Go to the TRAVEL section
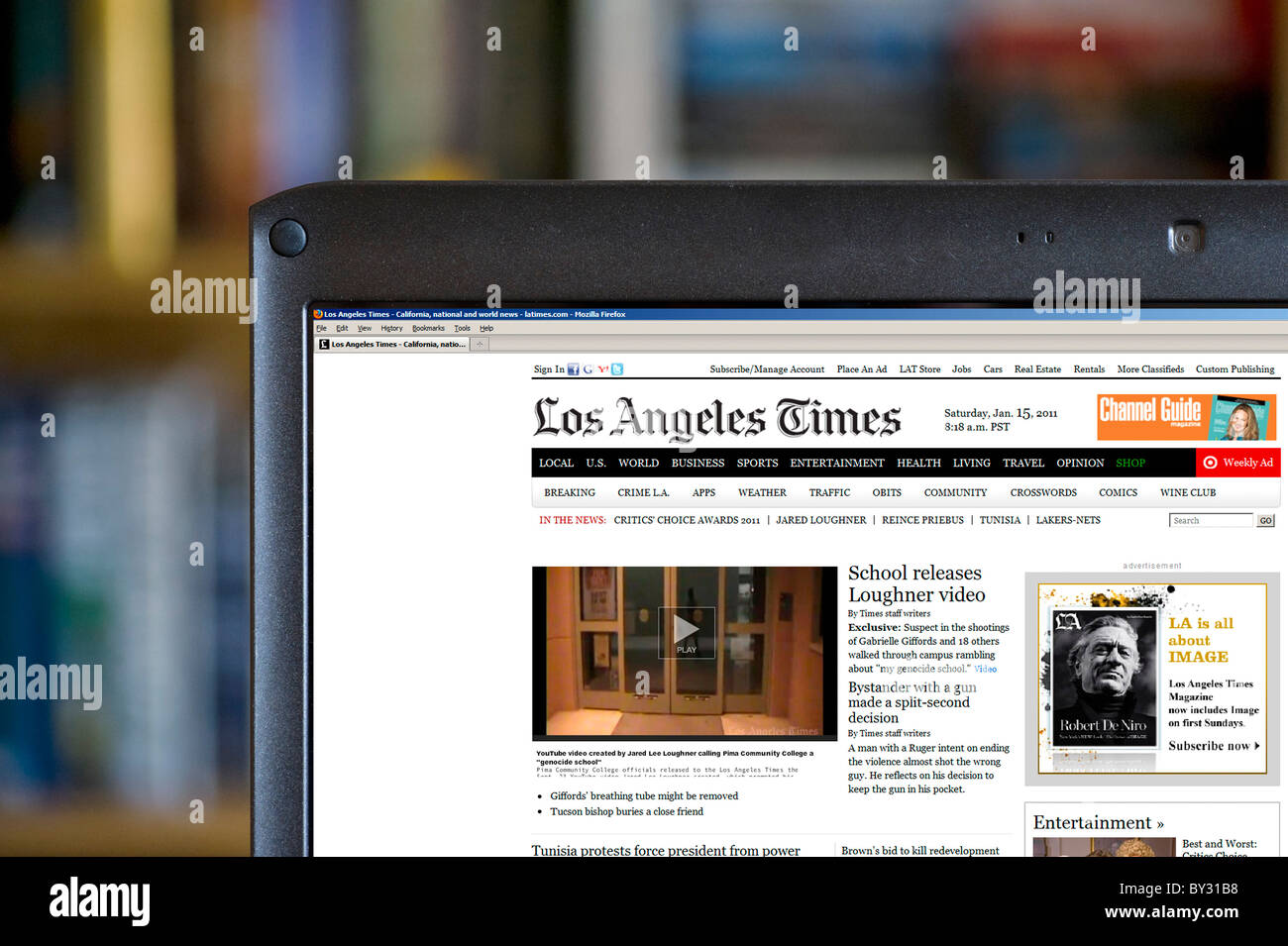Screen dimensions: 1288x946 [1022, 463]
